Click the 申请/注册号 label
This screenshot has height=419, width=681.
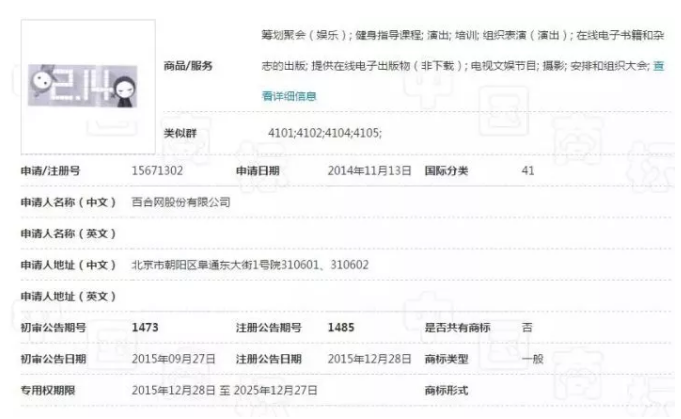click(50, 171)
